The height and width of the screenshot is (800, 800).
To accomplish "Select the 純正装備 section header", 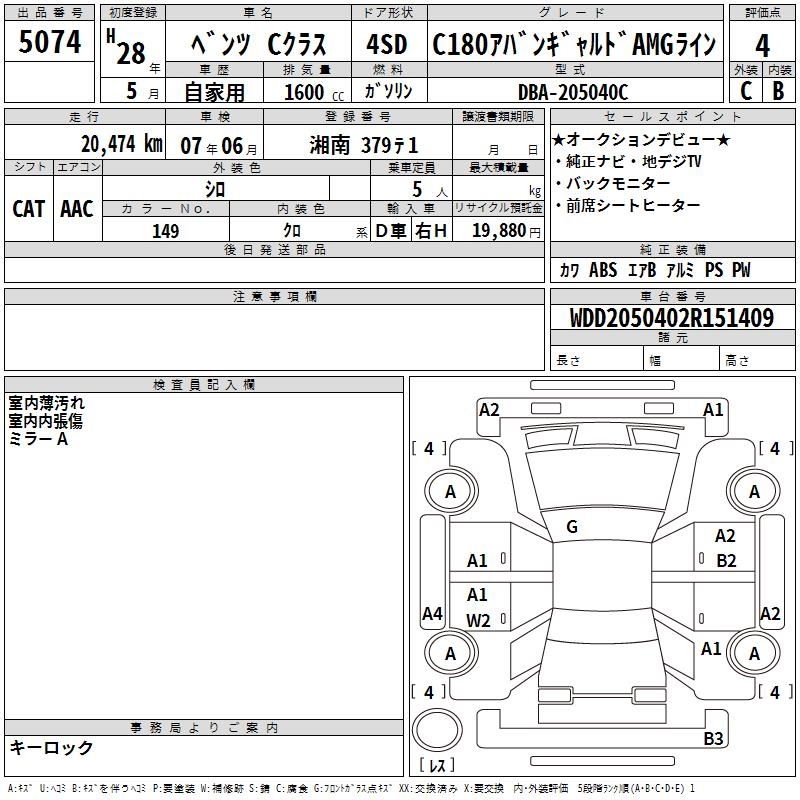I will click(x=672, y=249).
